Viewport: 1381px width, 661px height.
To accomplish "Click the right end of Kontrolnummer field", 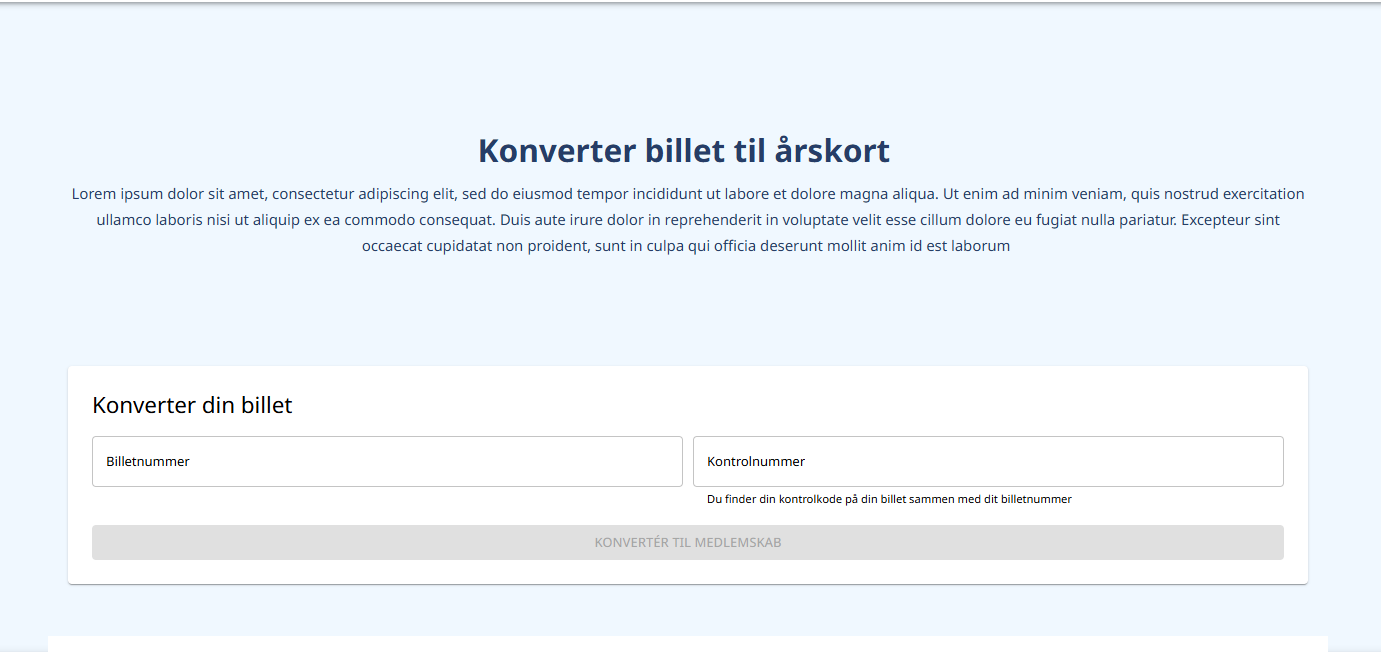I will [x=1260, y=462].
